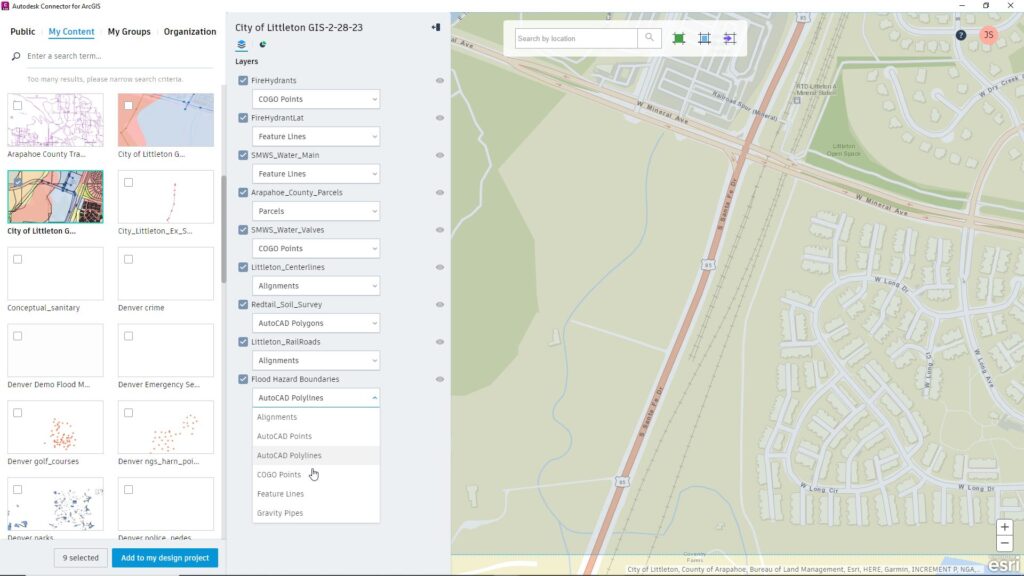Screen dimensions: 1024x576
Task: Open Littleton_Centerlines Alignments dropdown
Action: 315,285
